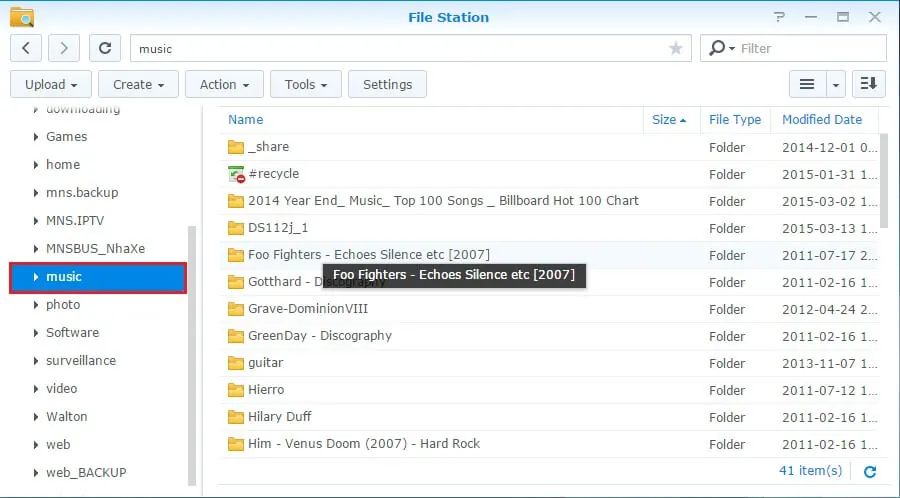Select the video folder in the tree
The width and height of the screenshot is (900, 498).
point(61,388)
